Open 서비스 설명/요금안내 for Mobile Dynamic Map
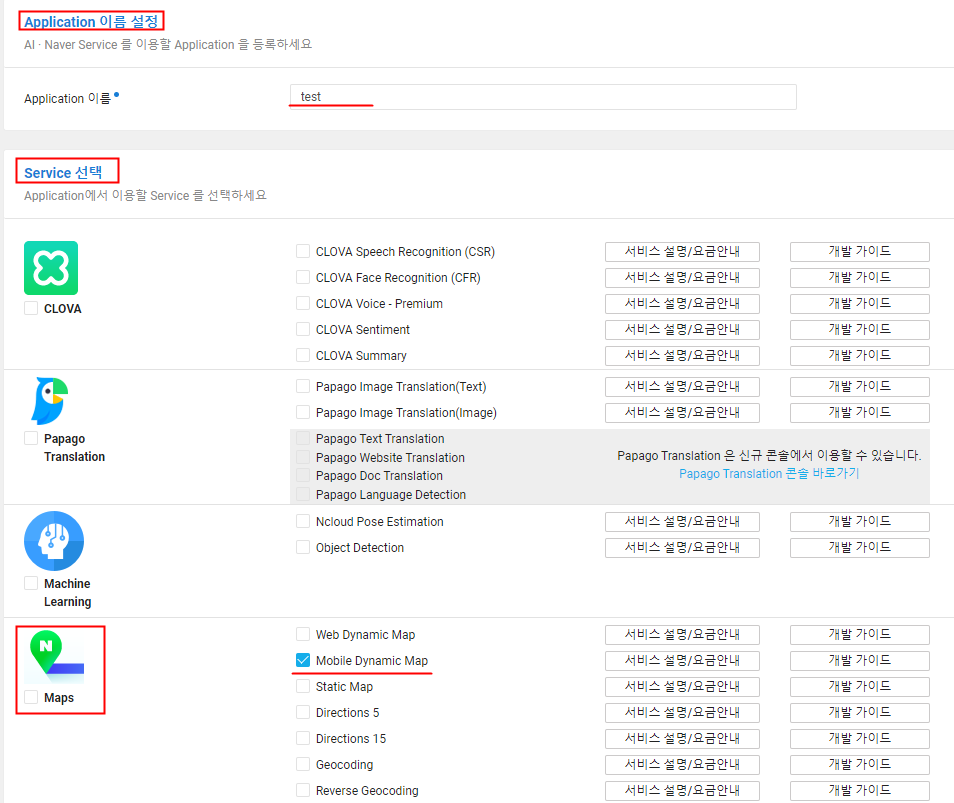Screen dimensions: 954x803 682,660
